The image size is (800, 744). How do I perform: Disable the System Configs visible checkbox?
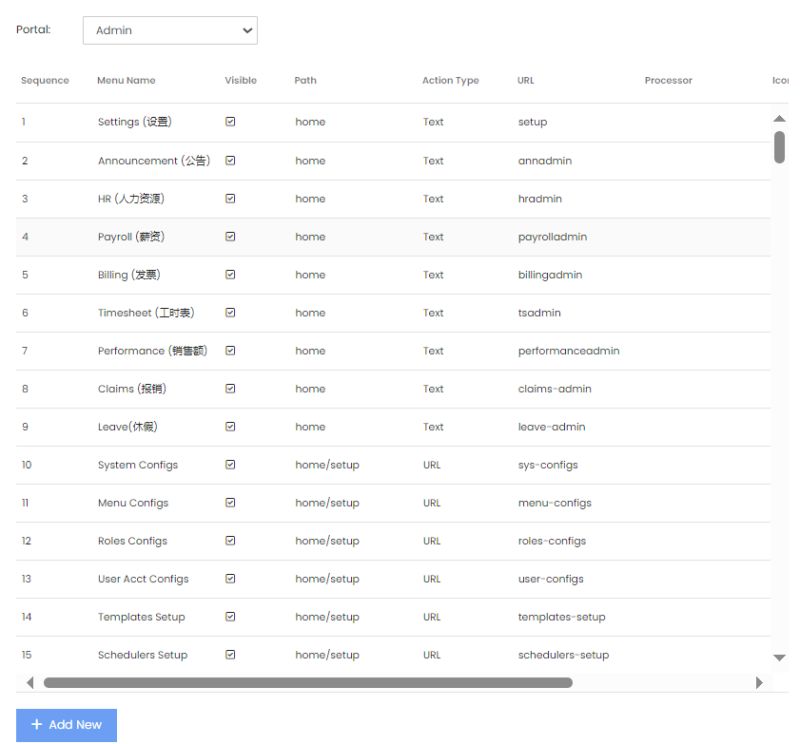(232, 464)
